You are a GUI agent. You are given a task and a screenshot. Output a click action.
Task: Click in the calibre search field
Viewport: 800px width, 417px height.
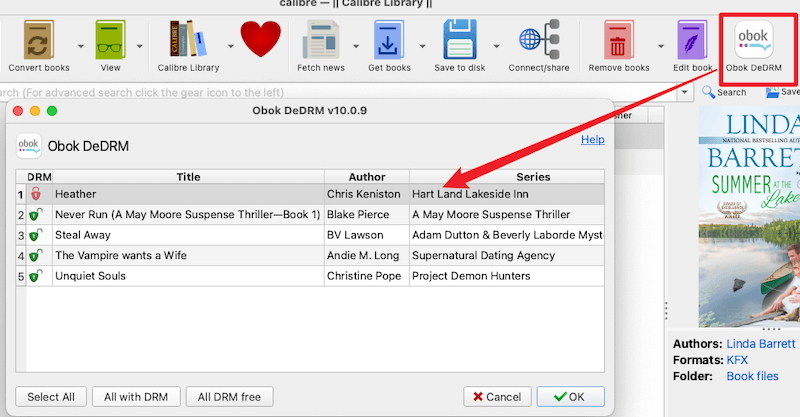pos(337,93)
